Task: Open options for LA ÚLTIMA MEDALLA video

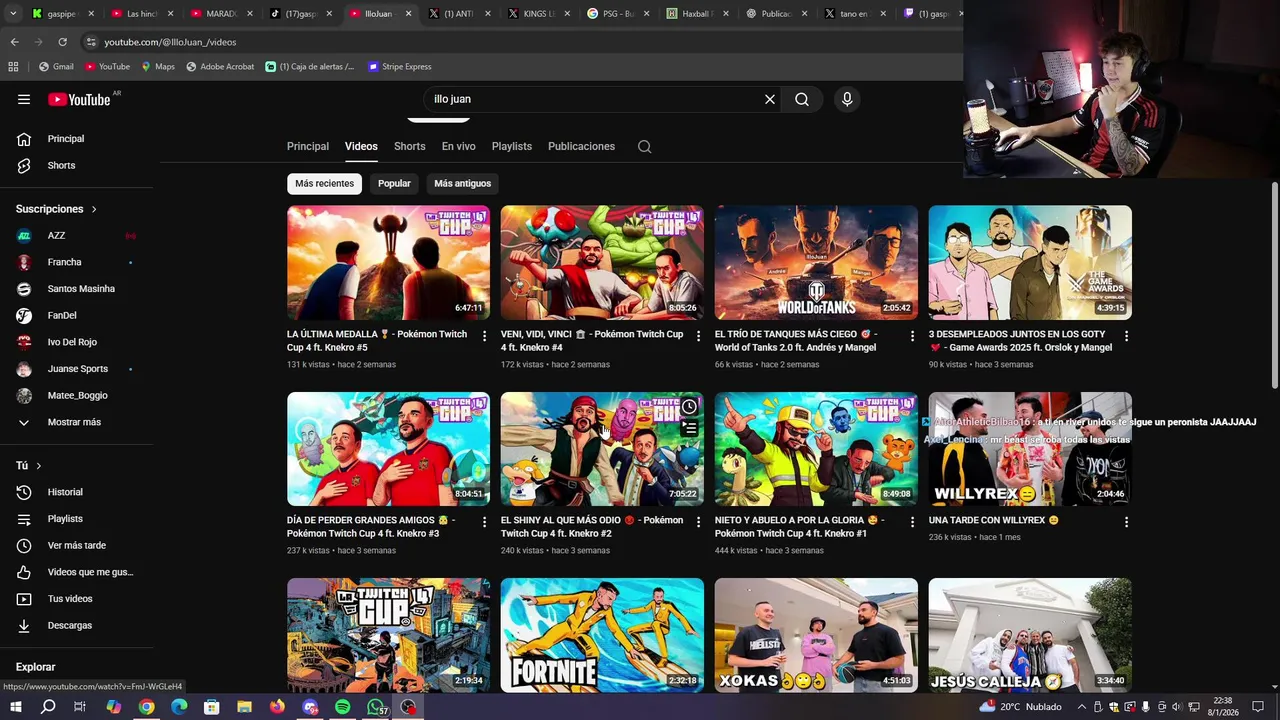Action: 485,336
